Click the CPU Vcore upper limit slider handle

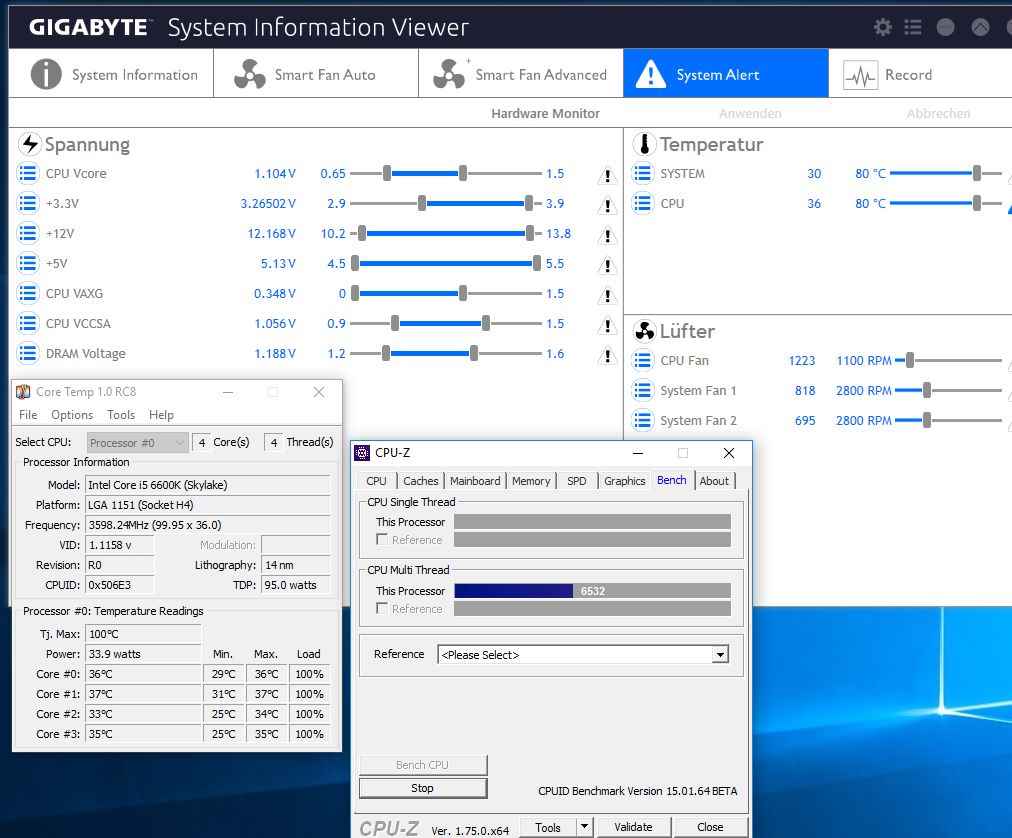463,174
